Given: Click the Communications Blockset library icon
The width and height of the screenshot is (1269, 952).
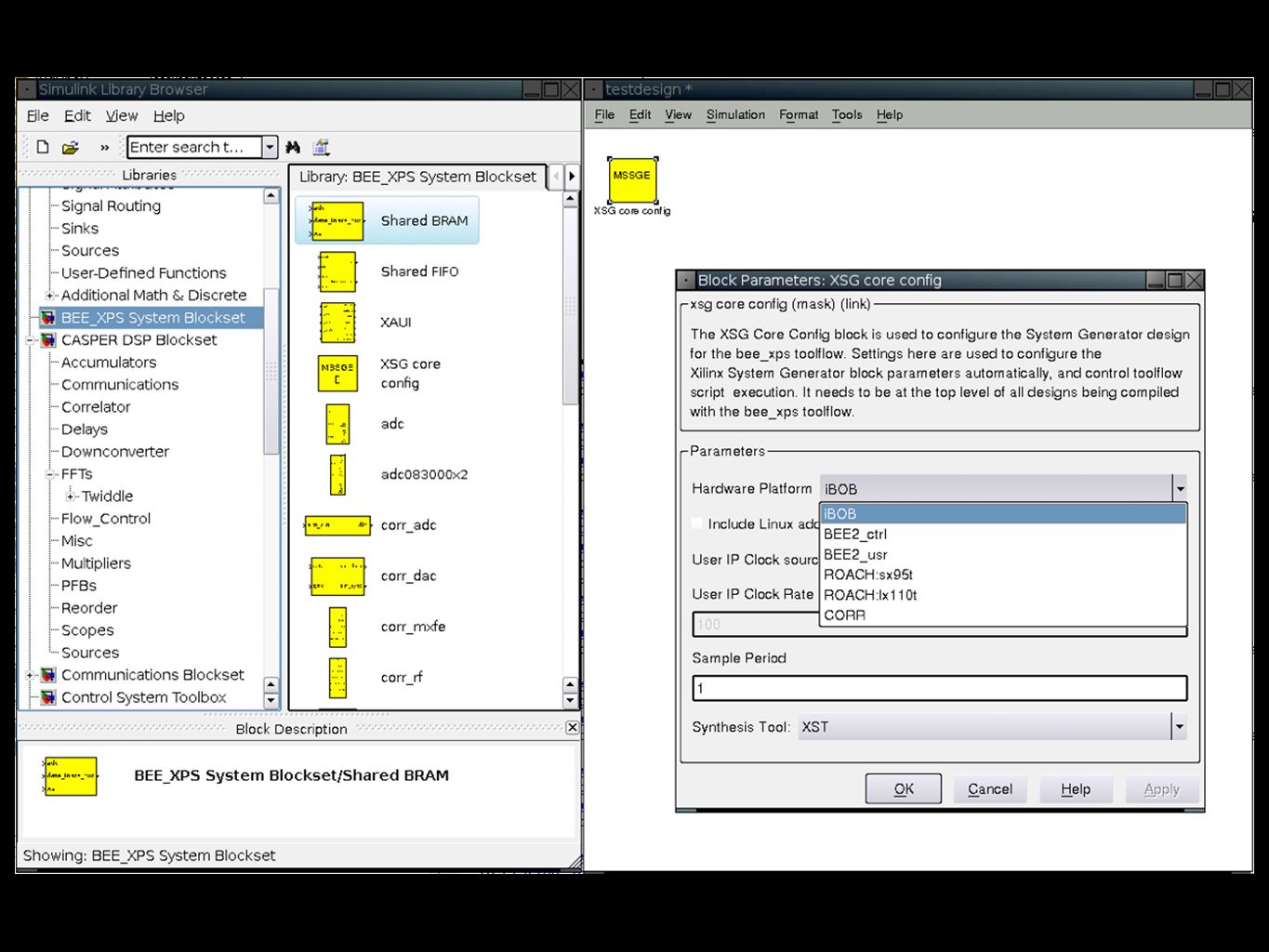Looking at the screenshot, I should pyautogui.click(x=48, y=675).
